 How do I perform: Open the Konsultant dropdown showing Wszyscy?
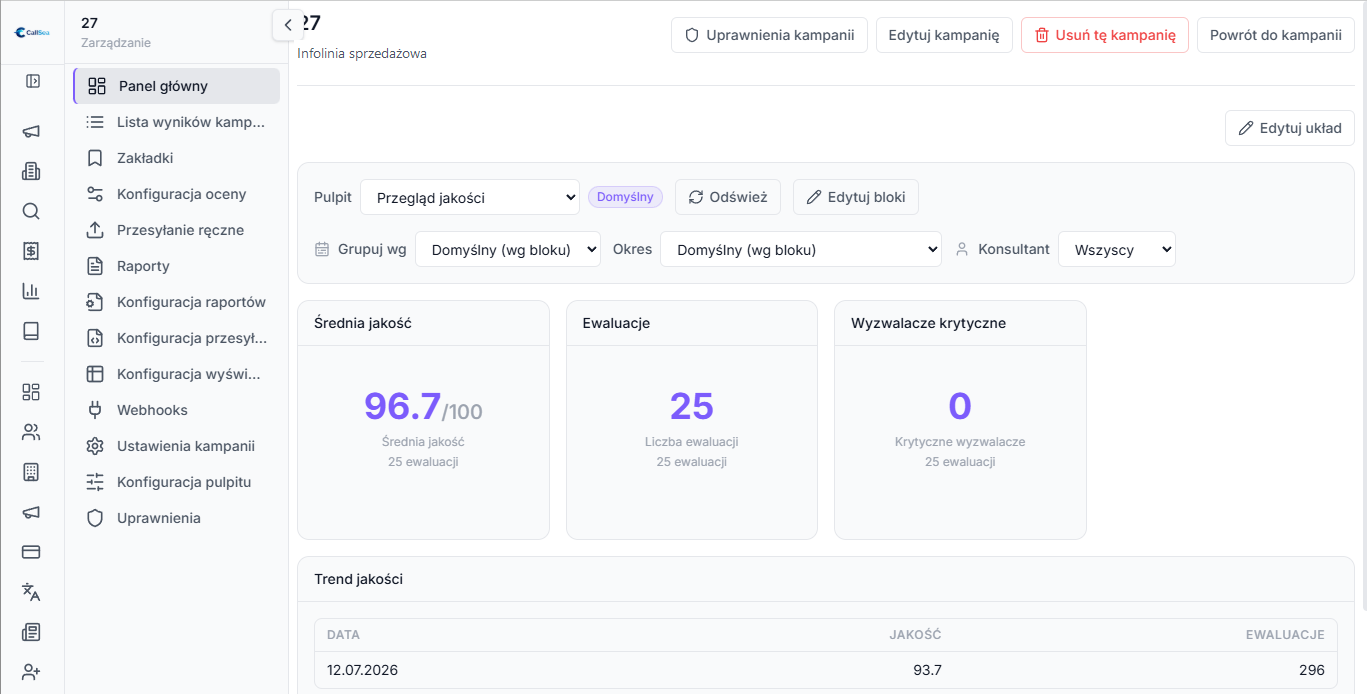[1117, 250]
